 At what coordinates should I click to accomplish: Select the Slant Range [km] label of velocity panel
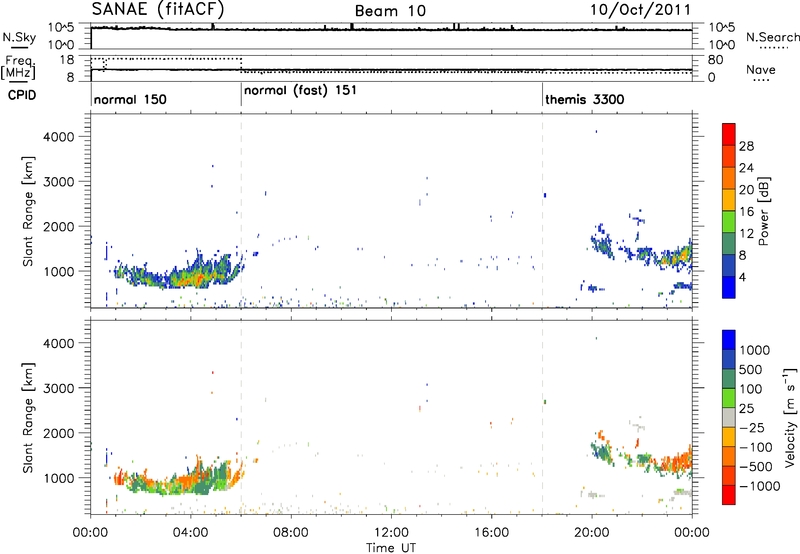(28, 417)
